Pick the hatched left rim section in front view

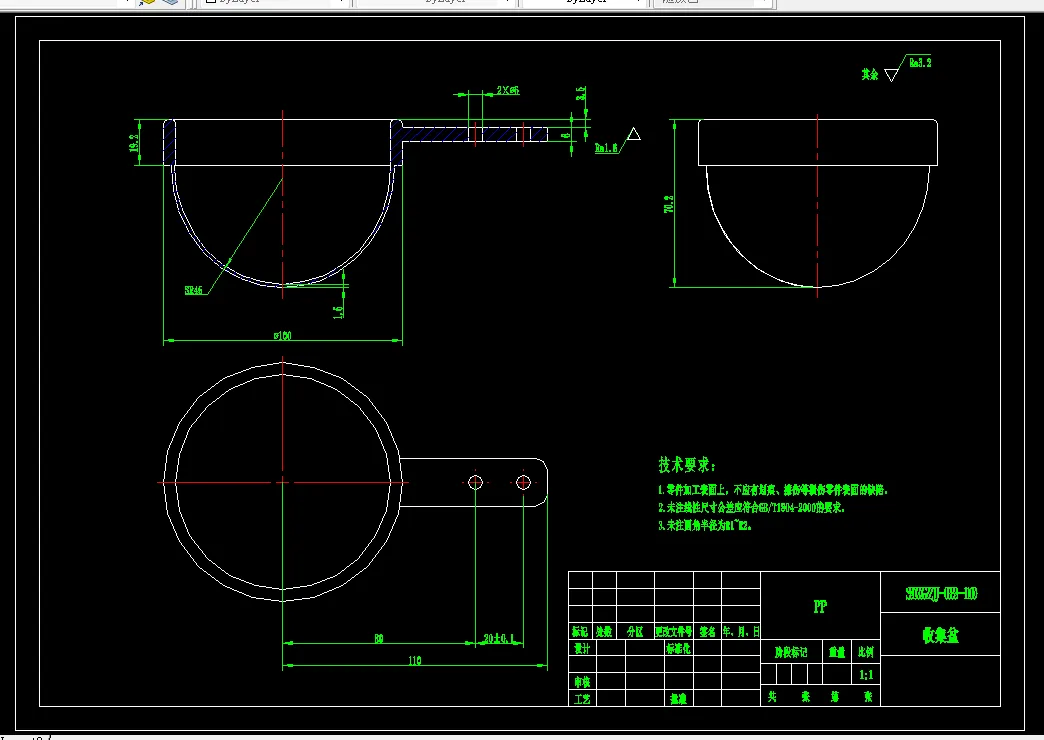point(169,143)
